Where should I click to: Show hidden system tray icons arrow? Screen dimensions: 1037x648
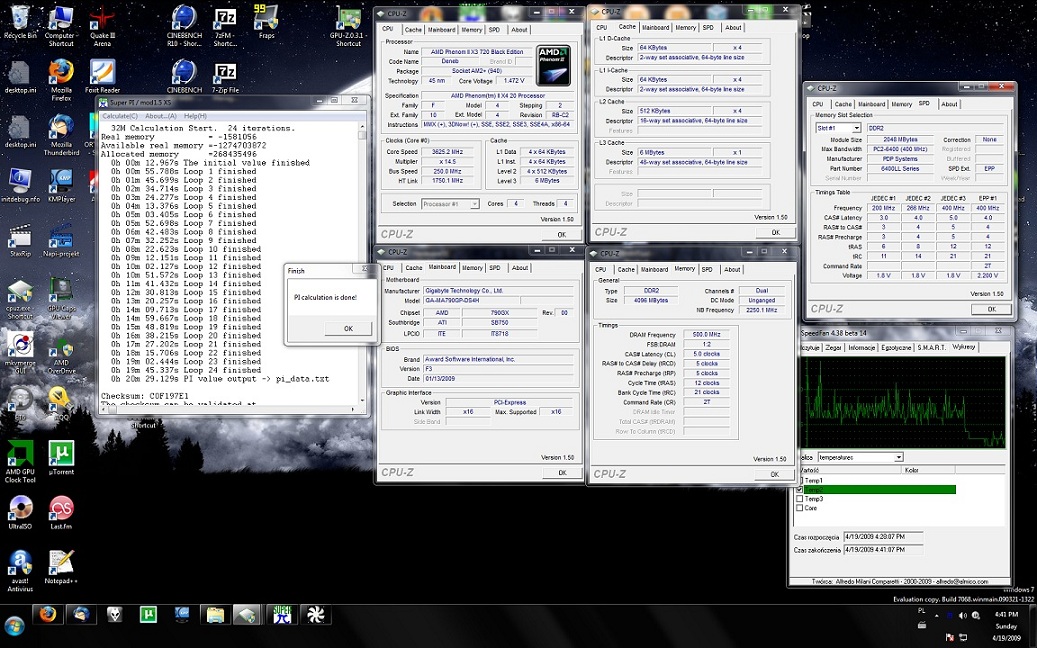pyautogui.click(x=937, y=616)
